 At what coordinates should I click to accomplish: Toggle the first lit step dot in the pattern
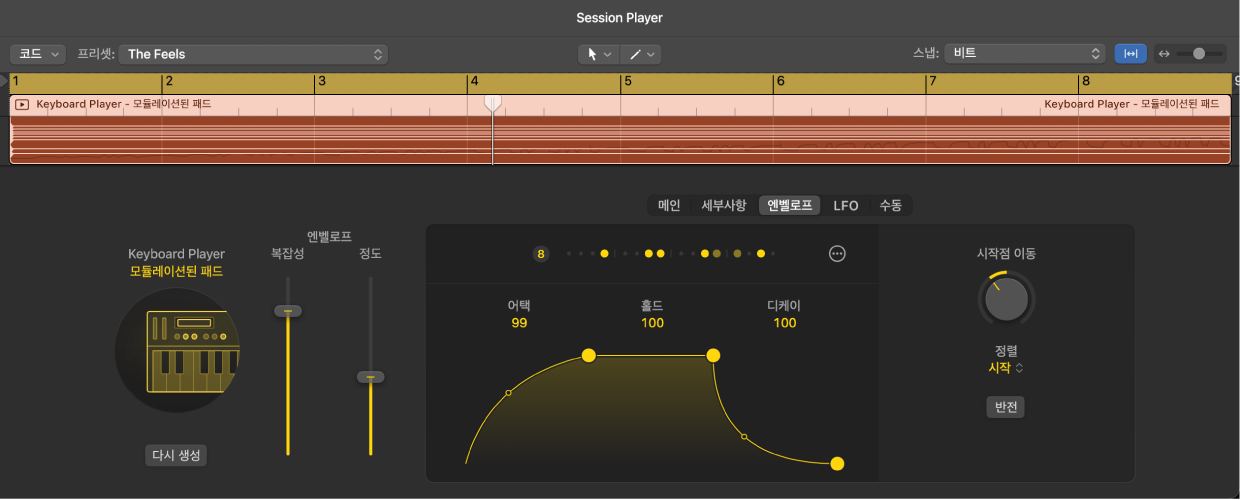click(604, 254)
